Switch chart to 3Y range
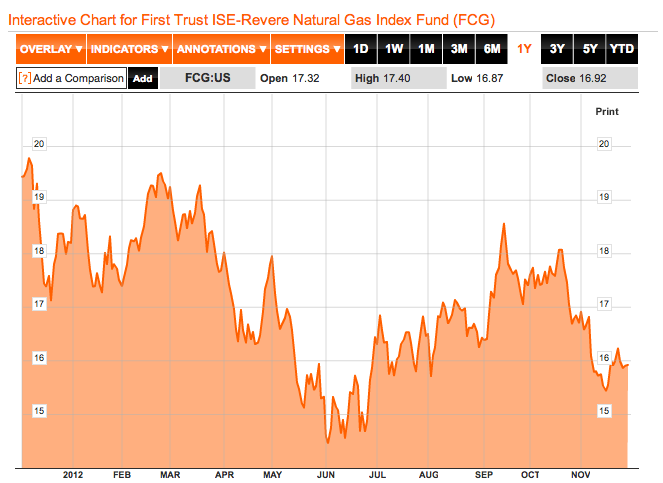663x483 pixels. 557,49
